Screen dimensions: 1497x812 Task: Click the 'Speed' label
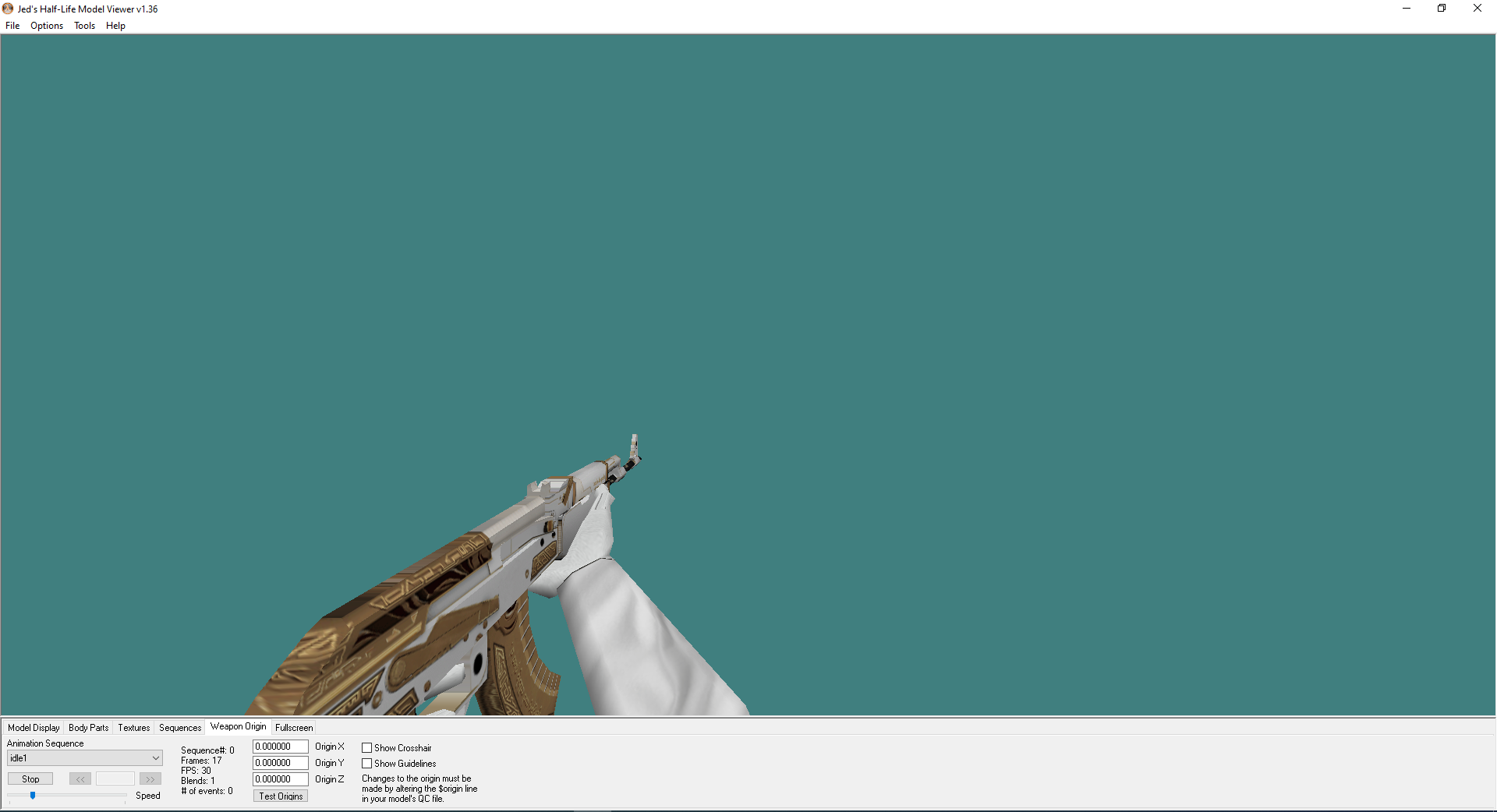click(148, 796)
